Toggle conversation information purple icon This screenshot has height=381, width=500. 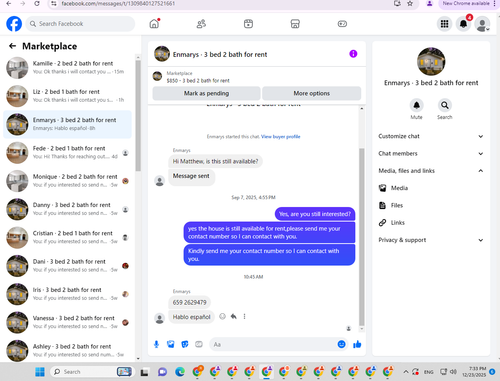coord(353,54)
